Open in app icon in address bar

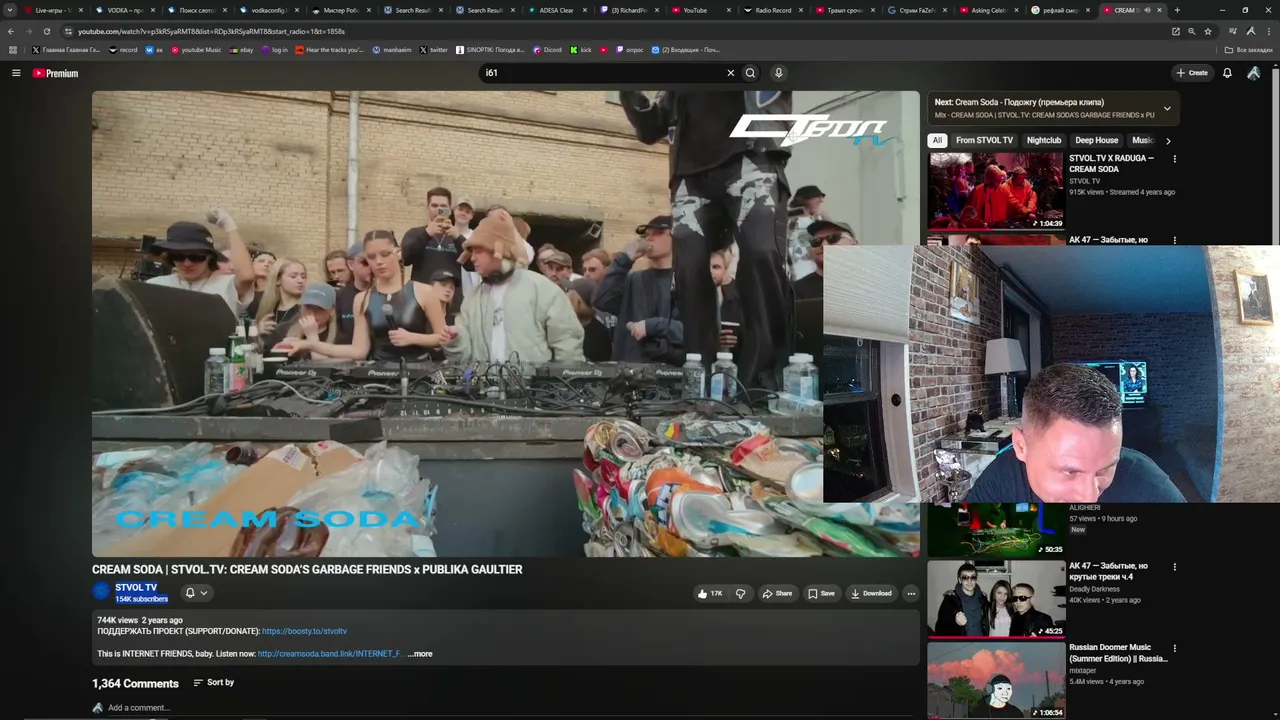coord(1176,31)
